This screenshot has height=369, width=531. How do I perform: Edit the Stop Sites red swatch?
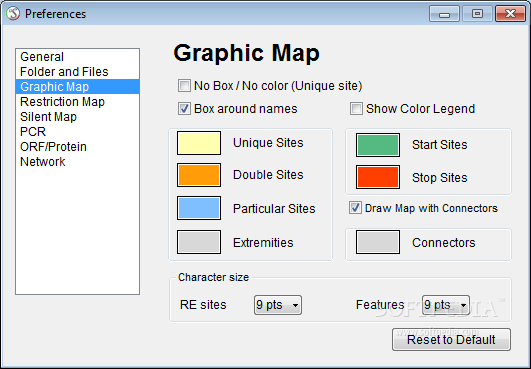pyautogui.click(x=378, y=177)
